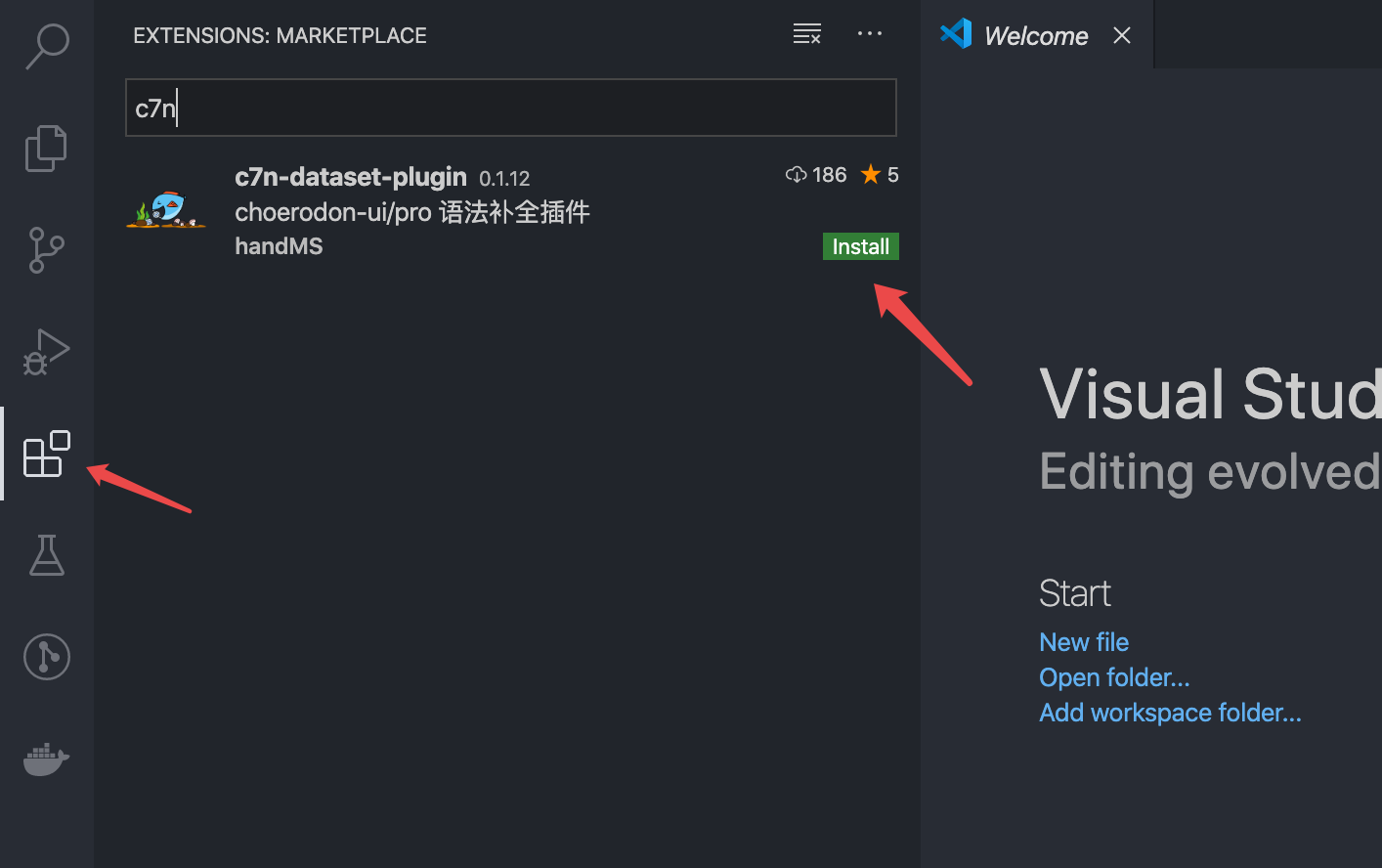Viewport: 1382px width, 868px height.
Task: Clear extensions search results with filter icon
Action: 806,33
